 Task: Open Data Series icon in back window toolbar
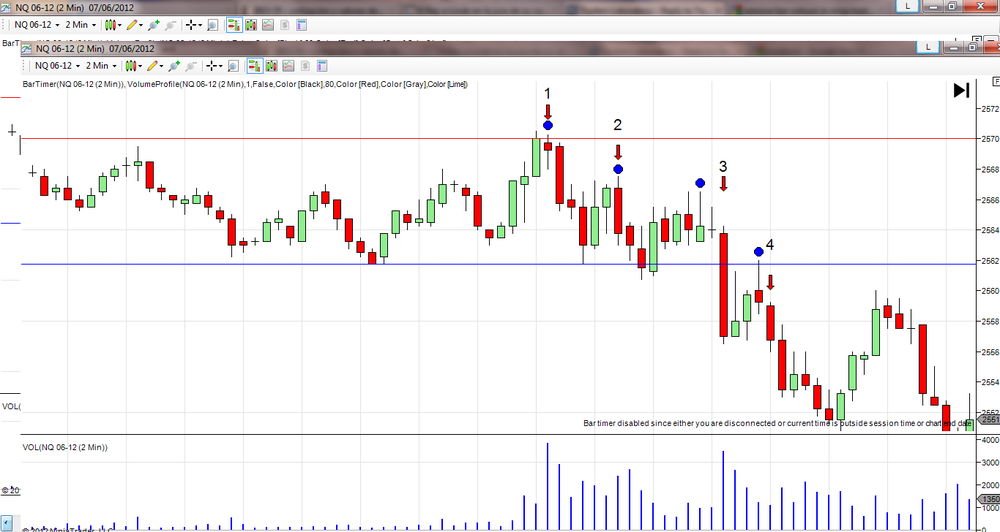251,24
